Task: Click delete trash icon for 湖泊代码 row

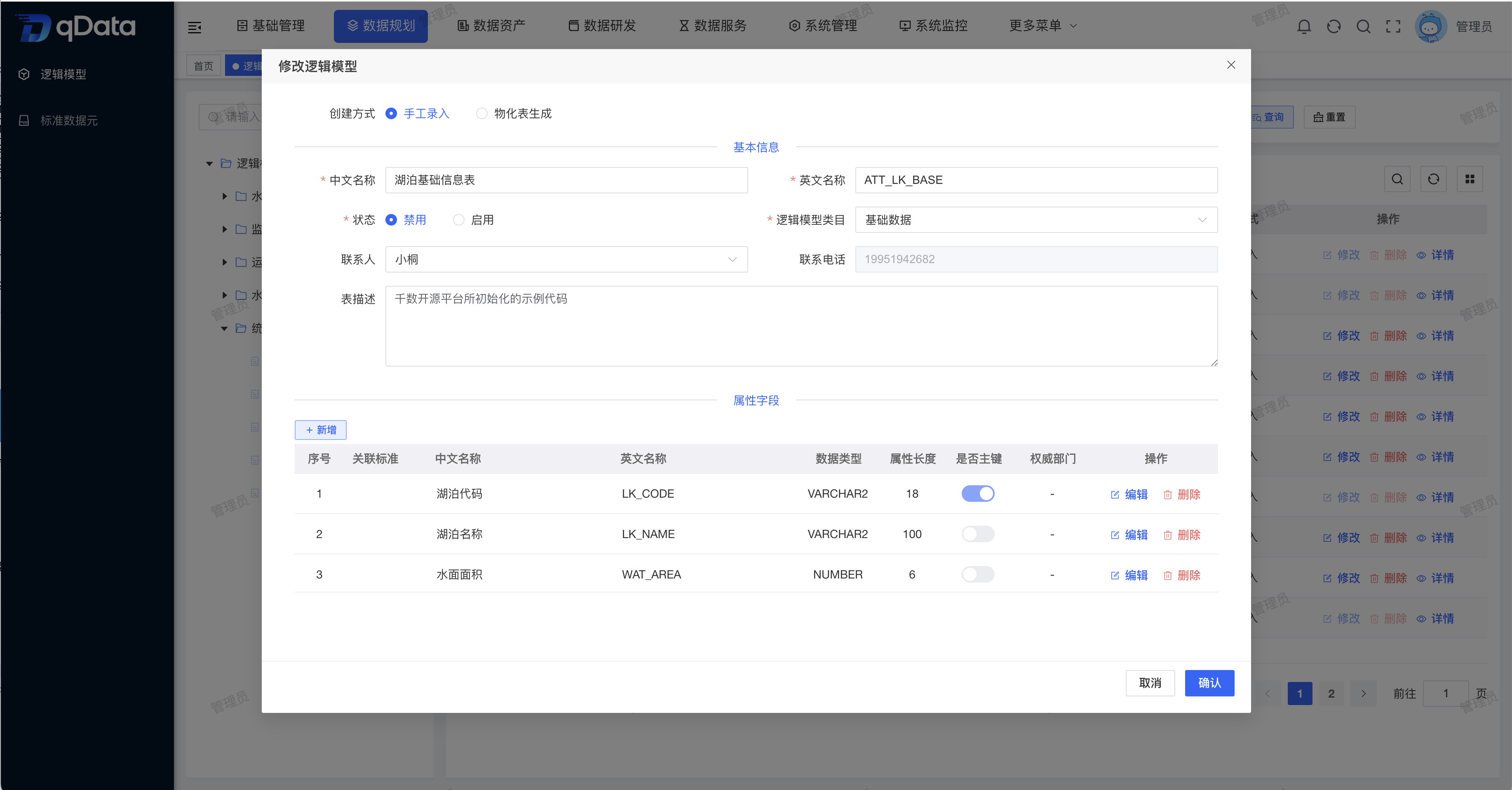Action: pyautogui.click(x=1167, y=494)
